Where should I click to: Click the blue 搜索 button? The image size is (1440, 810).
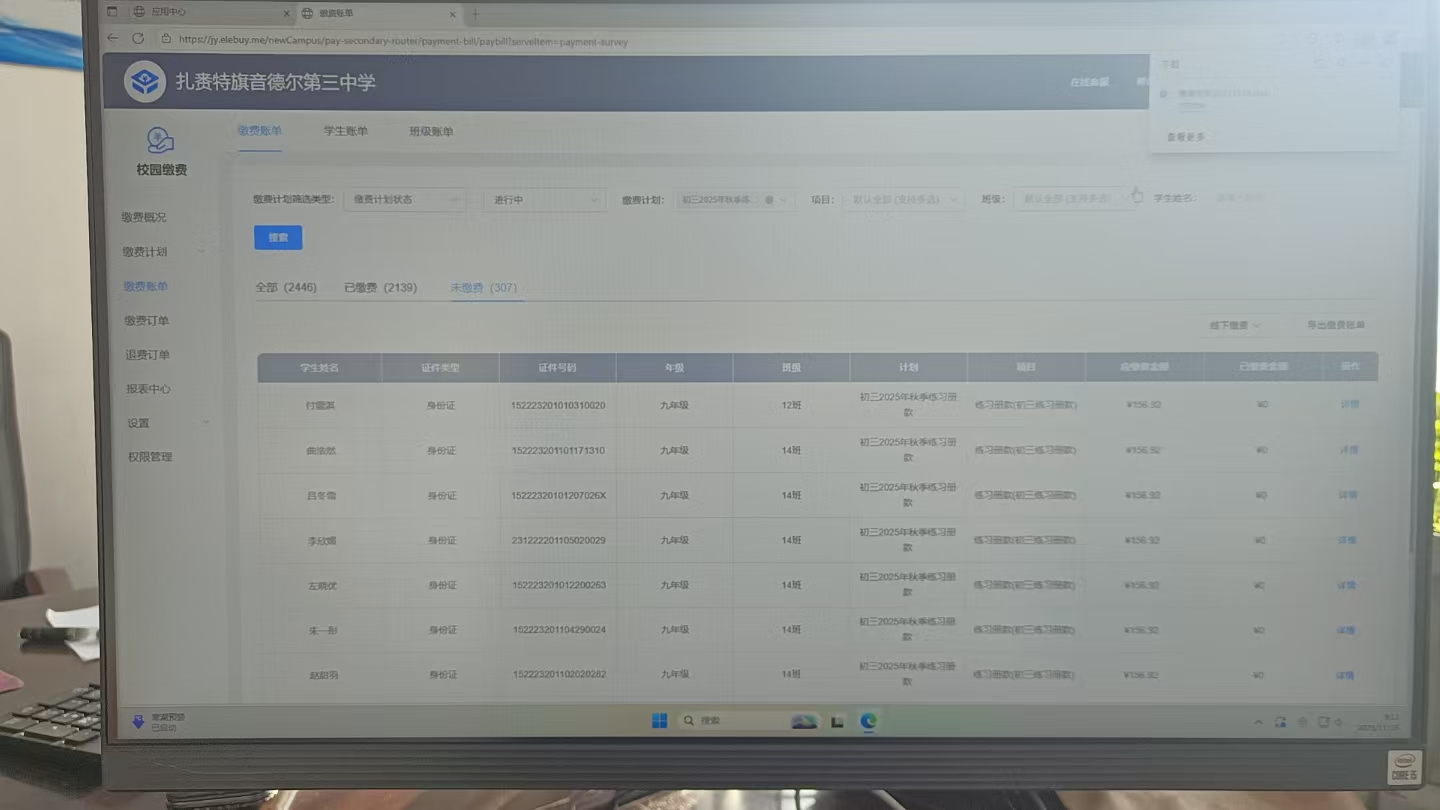click(278, 238)
